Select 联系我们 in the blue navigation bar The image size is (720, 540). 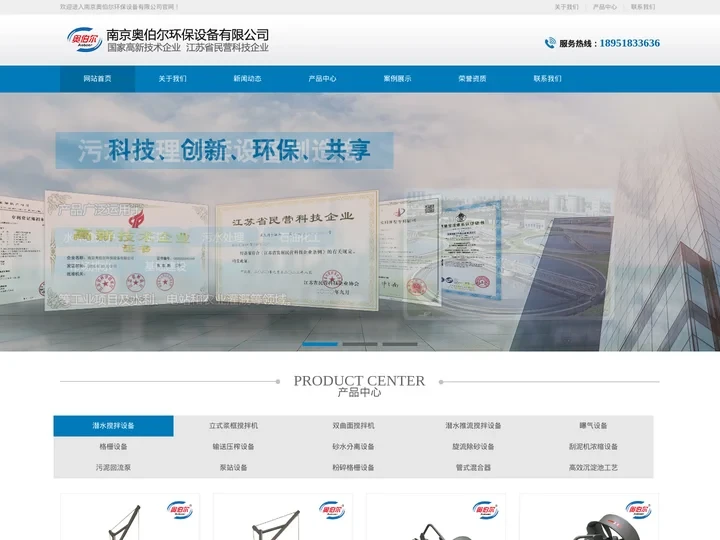[x=547, y=79]
